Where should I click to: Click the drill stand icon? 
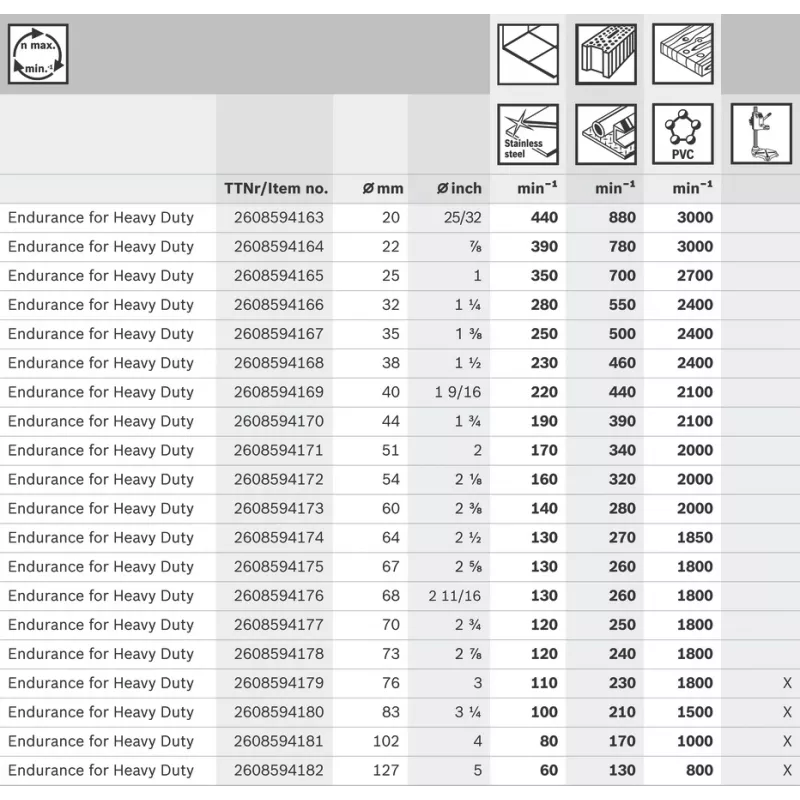point(761,134)
